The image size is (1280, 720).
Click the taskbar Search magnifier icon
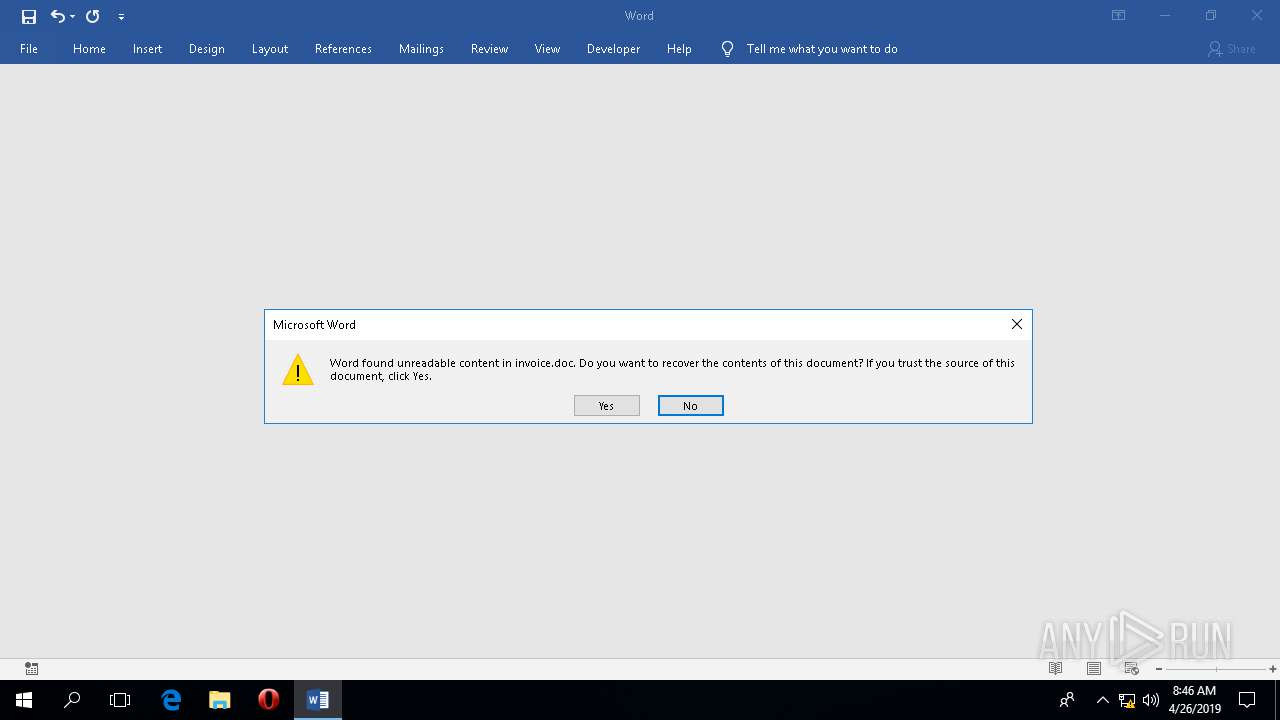coord(72,700)
